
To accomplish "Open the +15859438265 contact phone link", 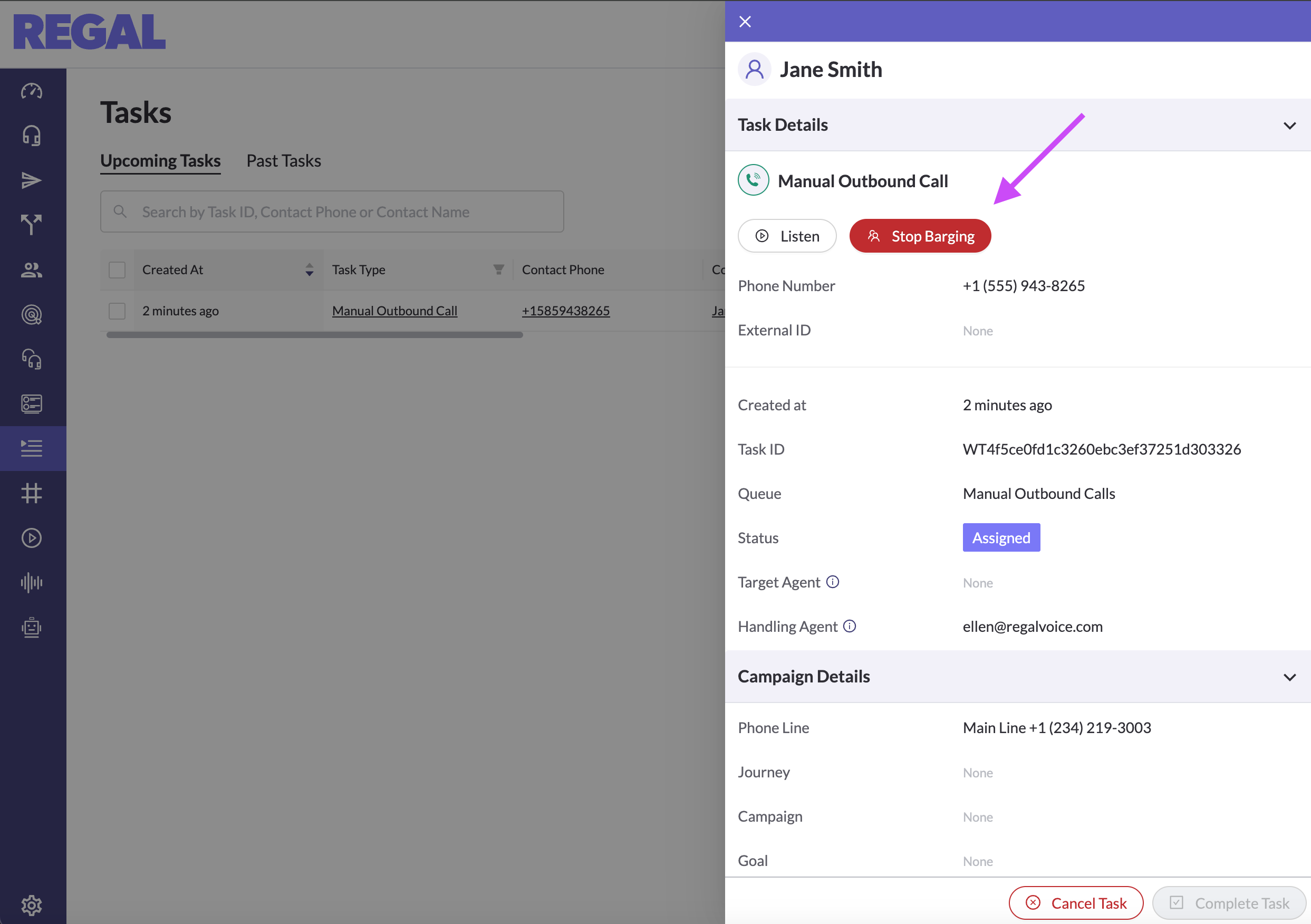I will point(566,311).
